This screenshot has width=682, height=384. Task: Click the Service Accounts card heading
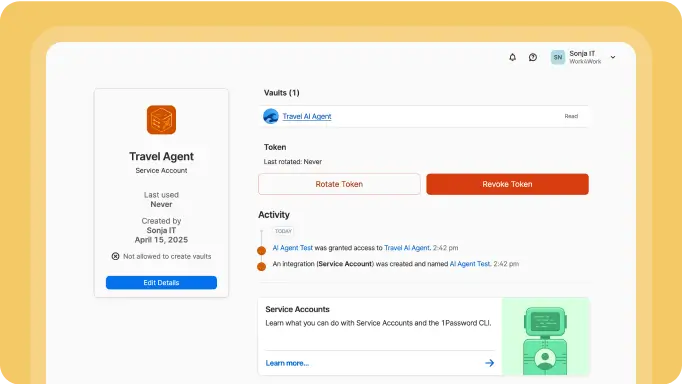(298, 309)
